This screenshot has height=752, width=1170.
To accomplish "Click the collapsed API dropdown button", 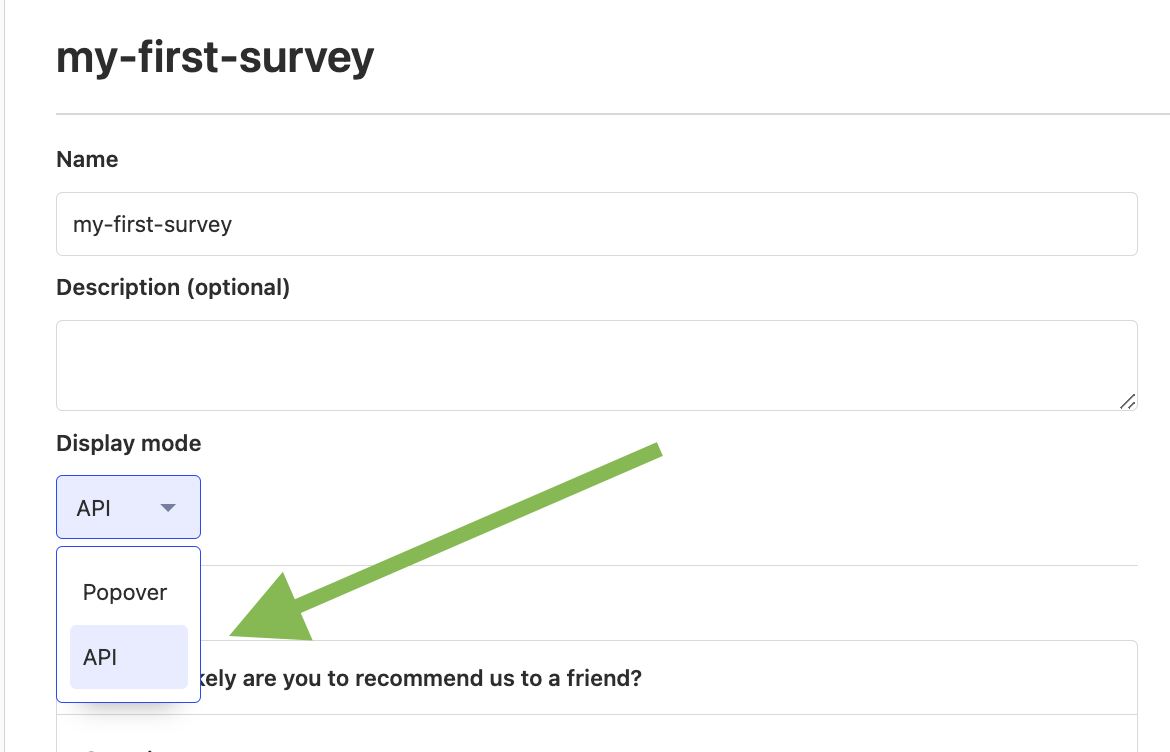I will 128,506.
